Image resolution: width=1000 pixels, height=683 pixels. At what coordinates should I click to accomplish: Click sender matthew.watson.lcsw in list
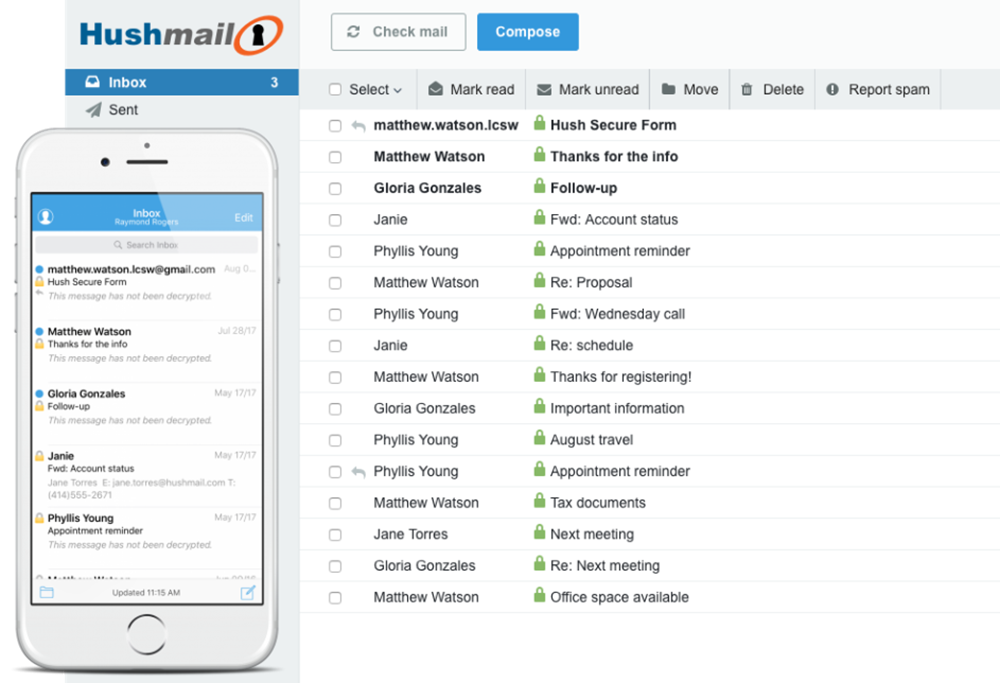tap(446, 125)
